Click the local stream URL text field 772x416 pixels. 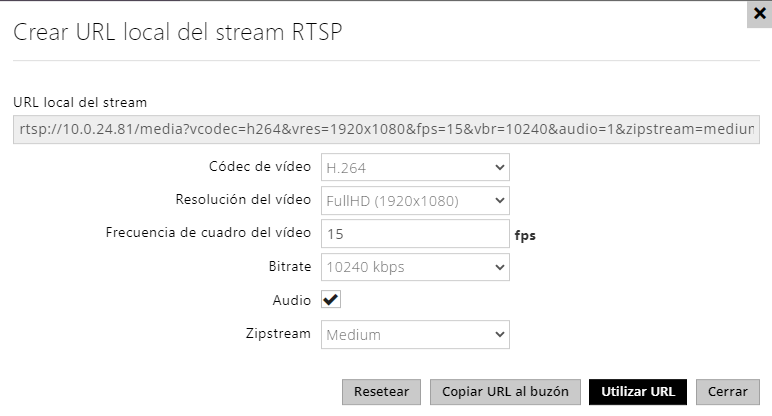click(386, 130)
